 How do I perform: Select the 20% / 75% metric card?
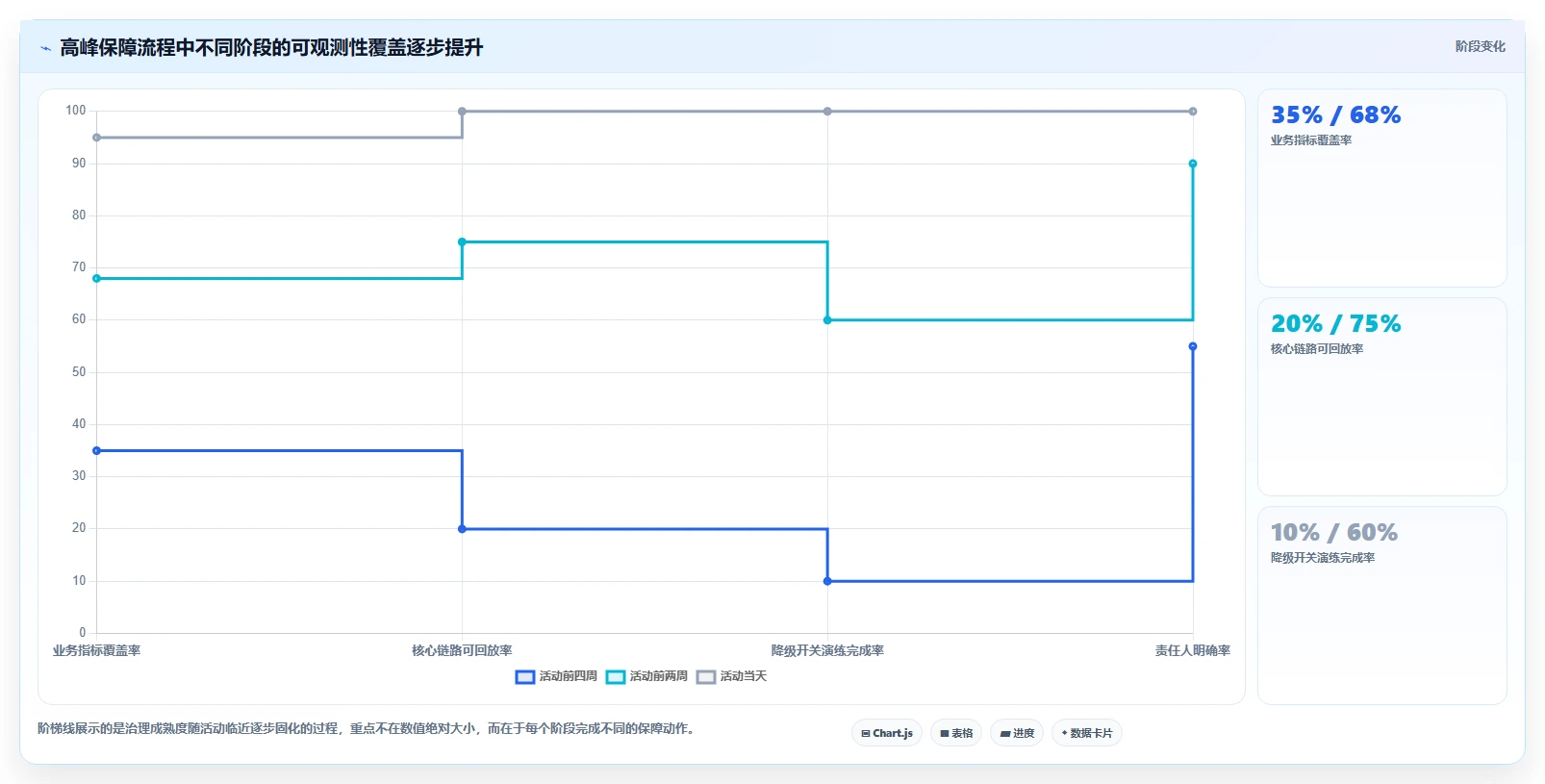point(1382,396)
